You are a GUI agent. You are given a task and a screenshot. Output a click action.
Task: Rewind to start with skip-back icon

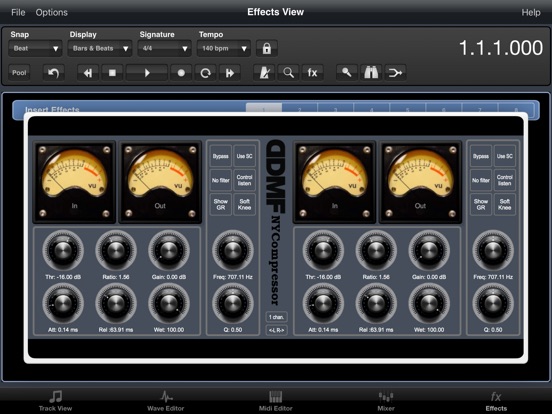click(x=88, y=73)
